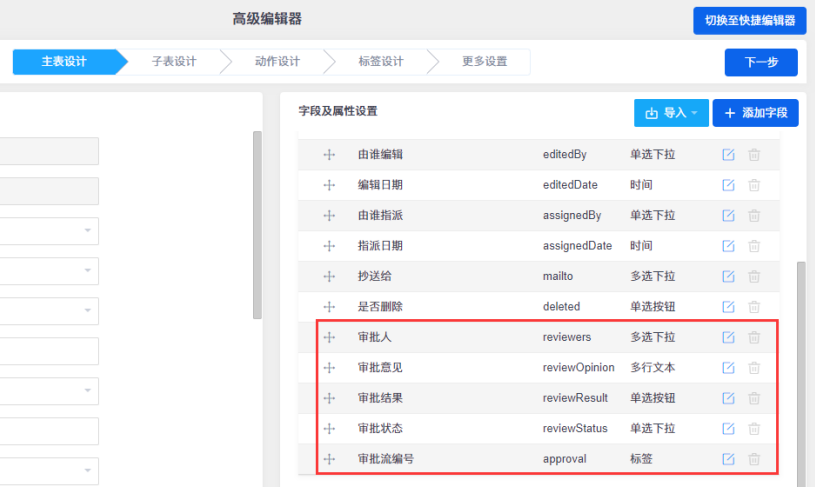This screenshot has height=487, width=815.
Task: Click the reviewStatus field name
Action: coord(575,428)
